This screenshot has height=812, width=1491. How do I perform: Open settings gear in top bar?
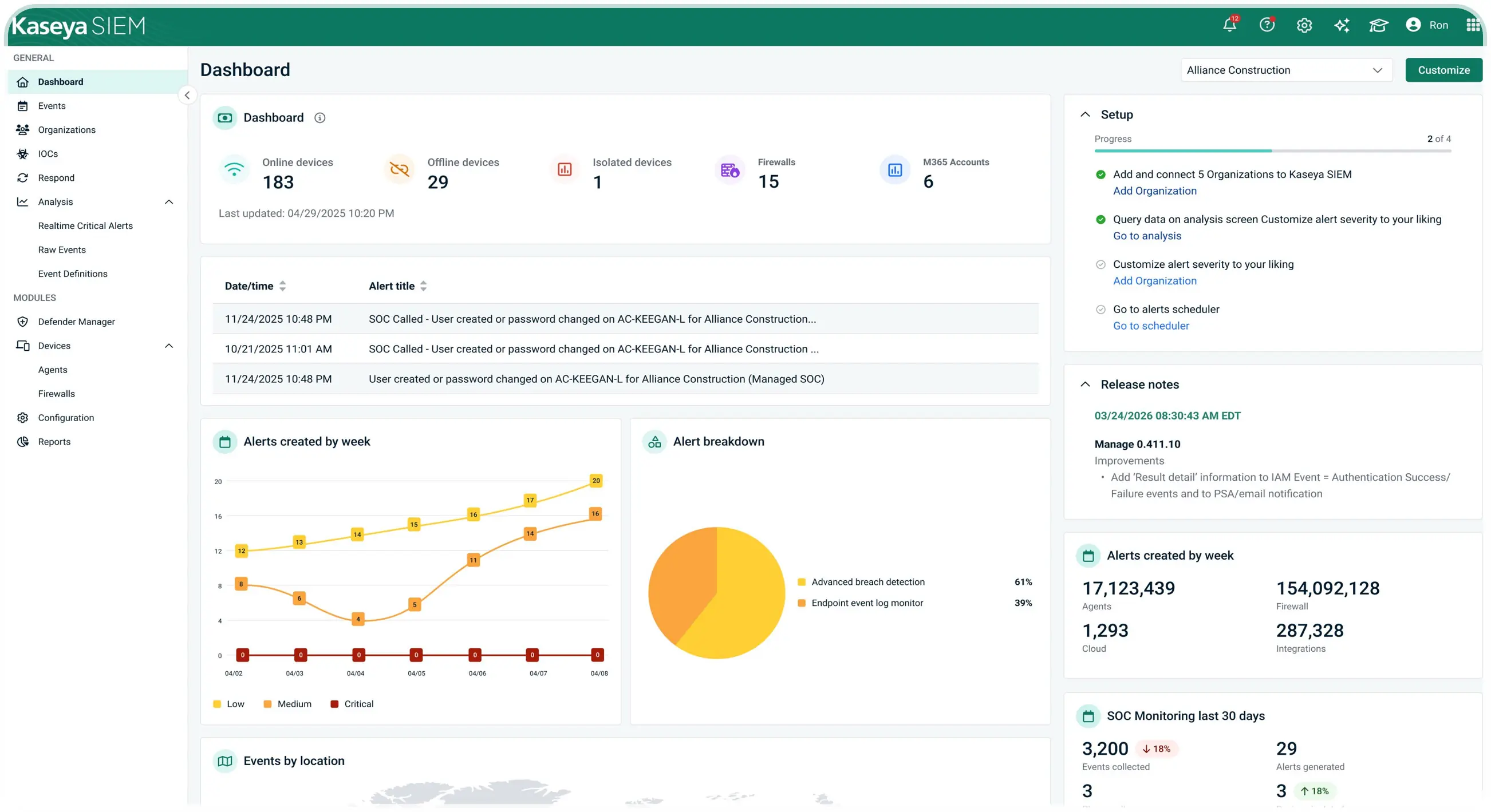click(x=1304, y=25)
